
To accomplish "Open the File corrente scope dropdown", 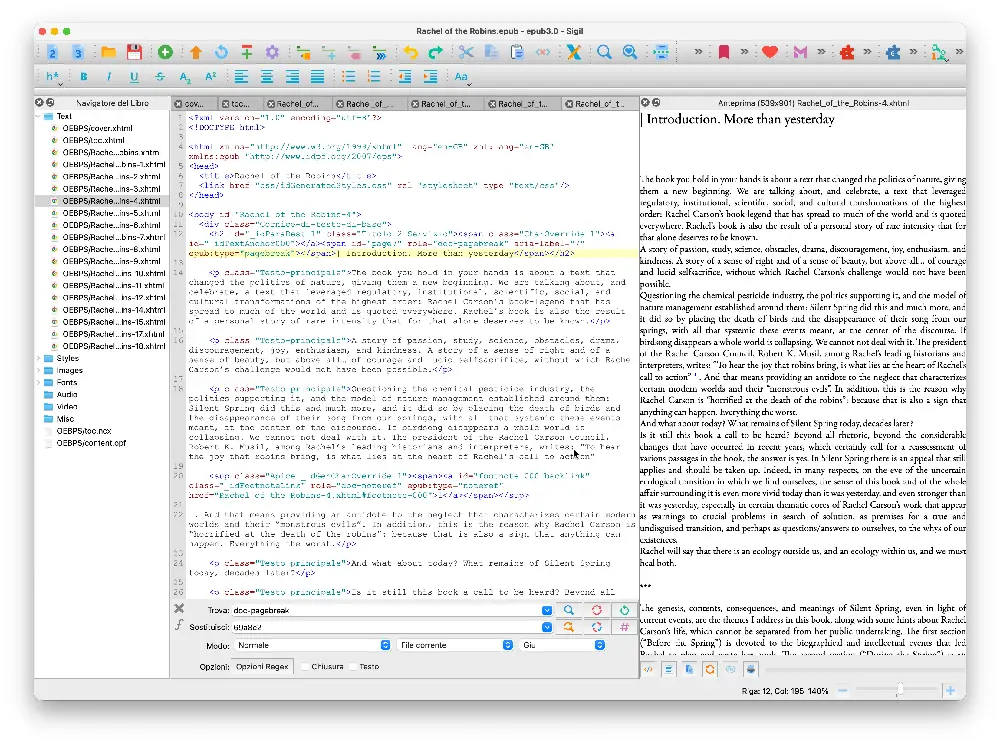I will (454, 646).
